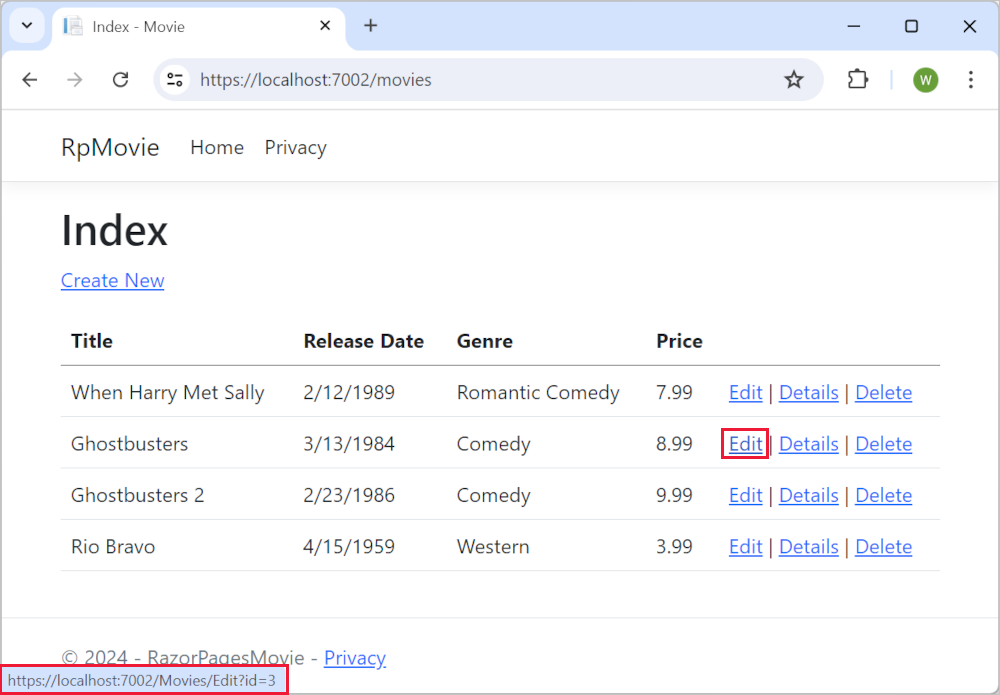
Task: Open site settings icon in address bar
Action: tap(175, 80)
